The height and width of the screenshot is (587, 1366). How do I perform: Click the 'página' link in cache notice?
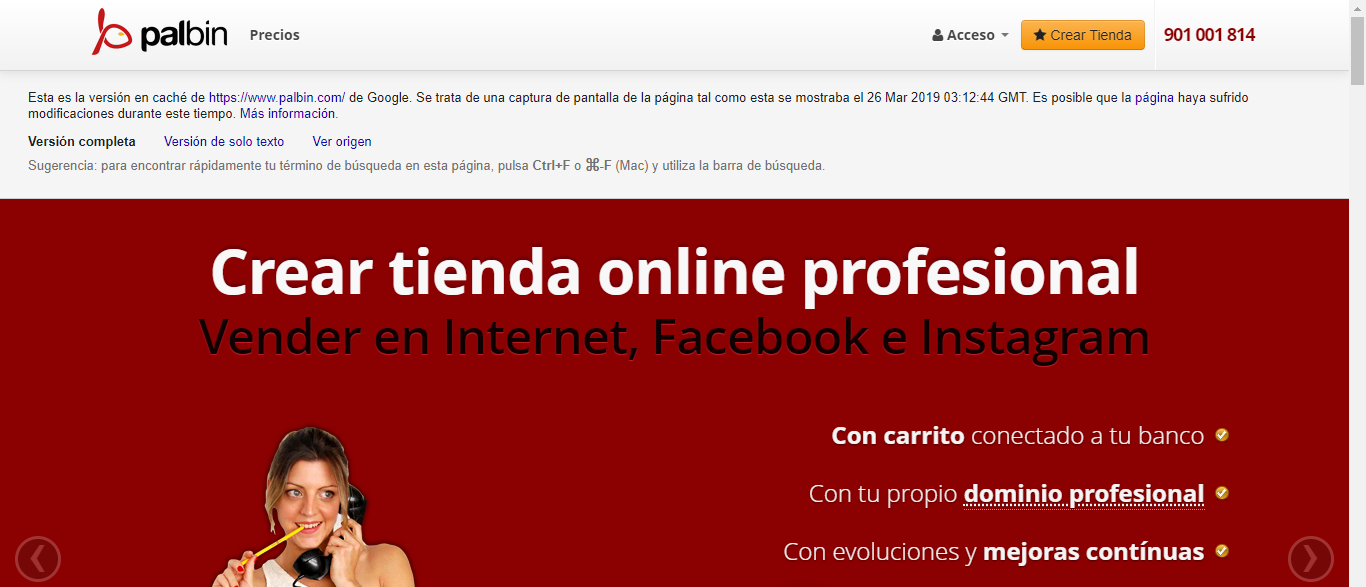click(x=1154, y=98)
